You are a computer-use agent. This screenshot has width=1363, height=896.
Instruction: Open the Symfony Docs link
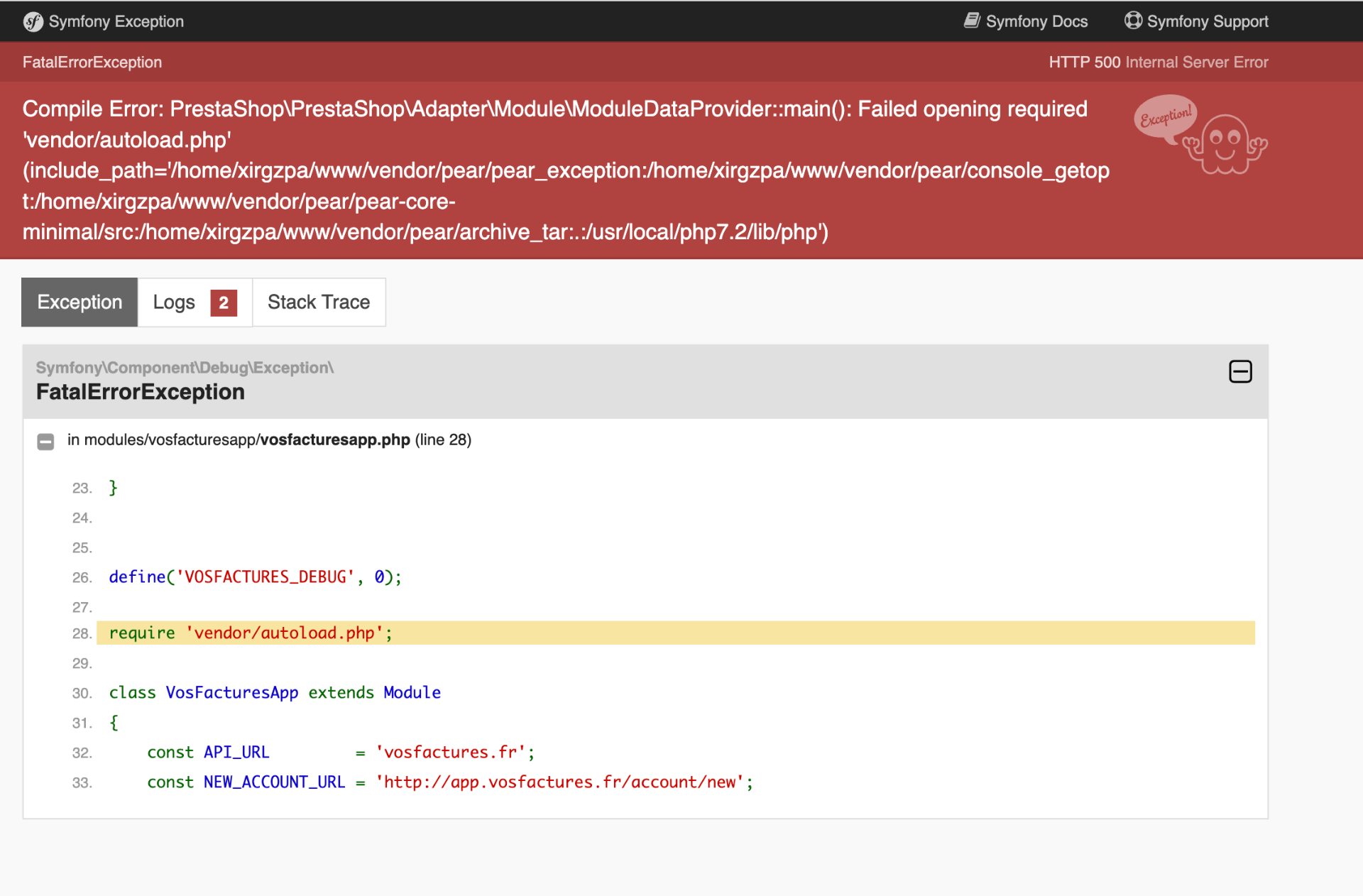coord(1026,21)
